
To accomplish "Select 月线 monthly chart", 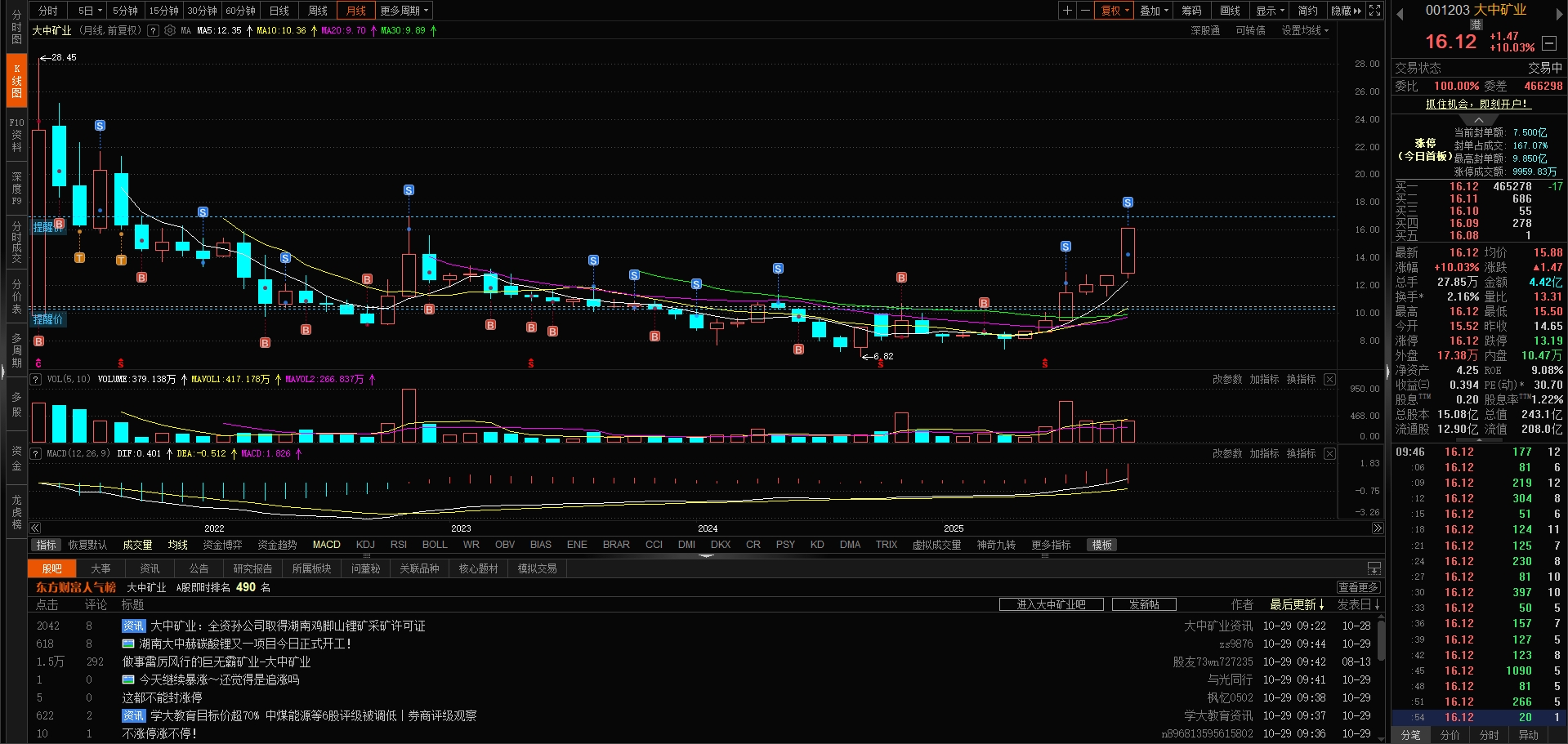I will click(x=356, y=11).
